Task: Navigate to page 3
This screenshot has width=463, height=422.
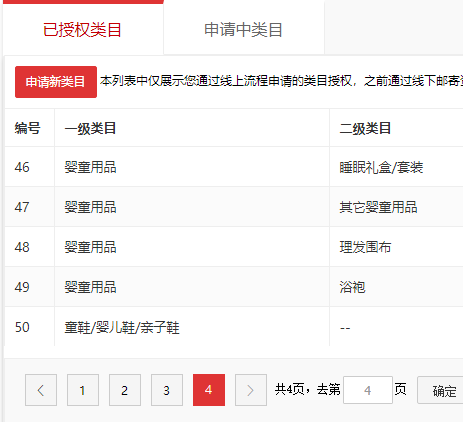Action: pos(167,390)
